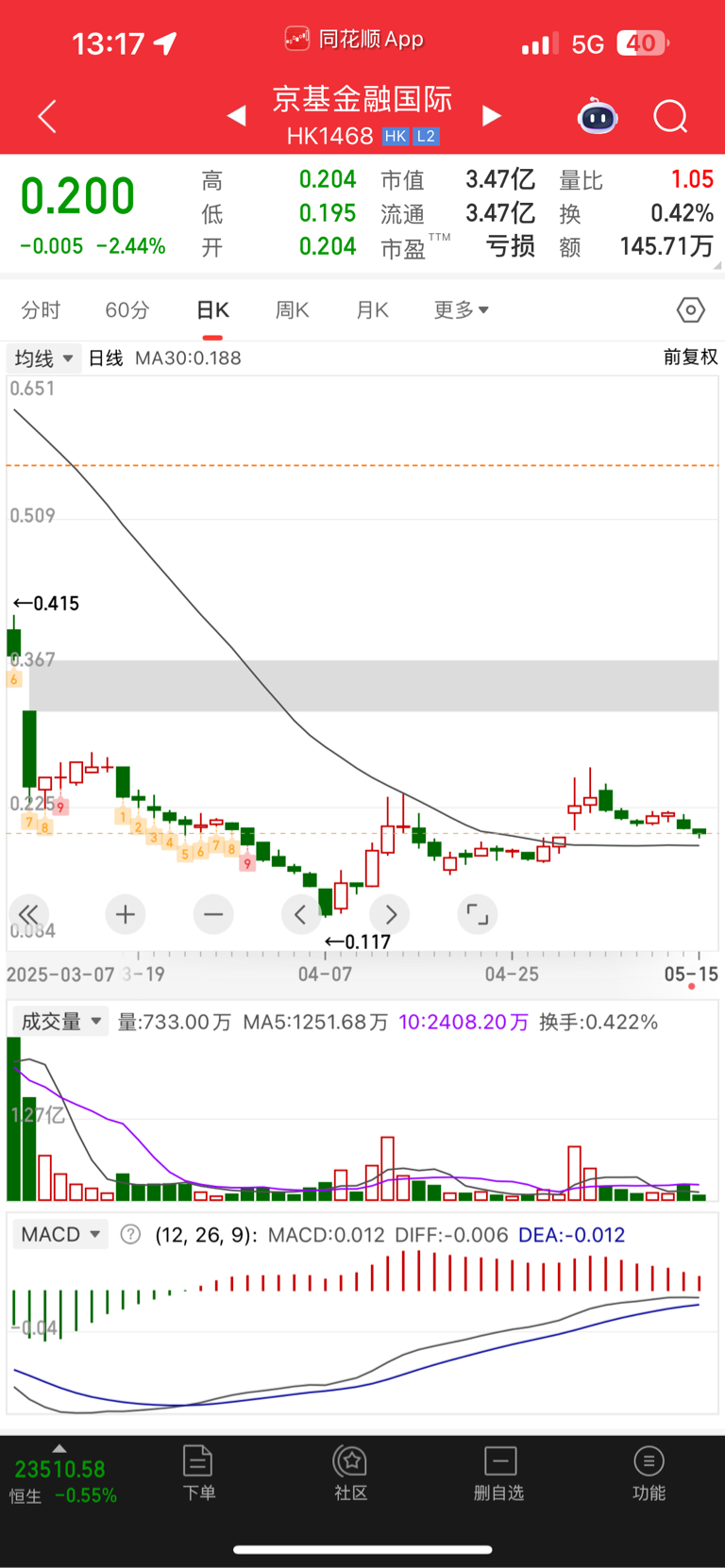This screenshot has width=725, height=1568.
Task: Zoom out chart with minus button
Action: point(213,914)
